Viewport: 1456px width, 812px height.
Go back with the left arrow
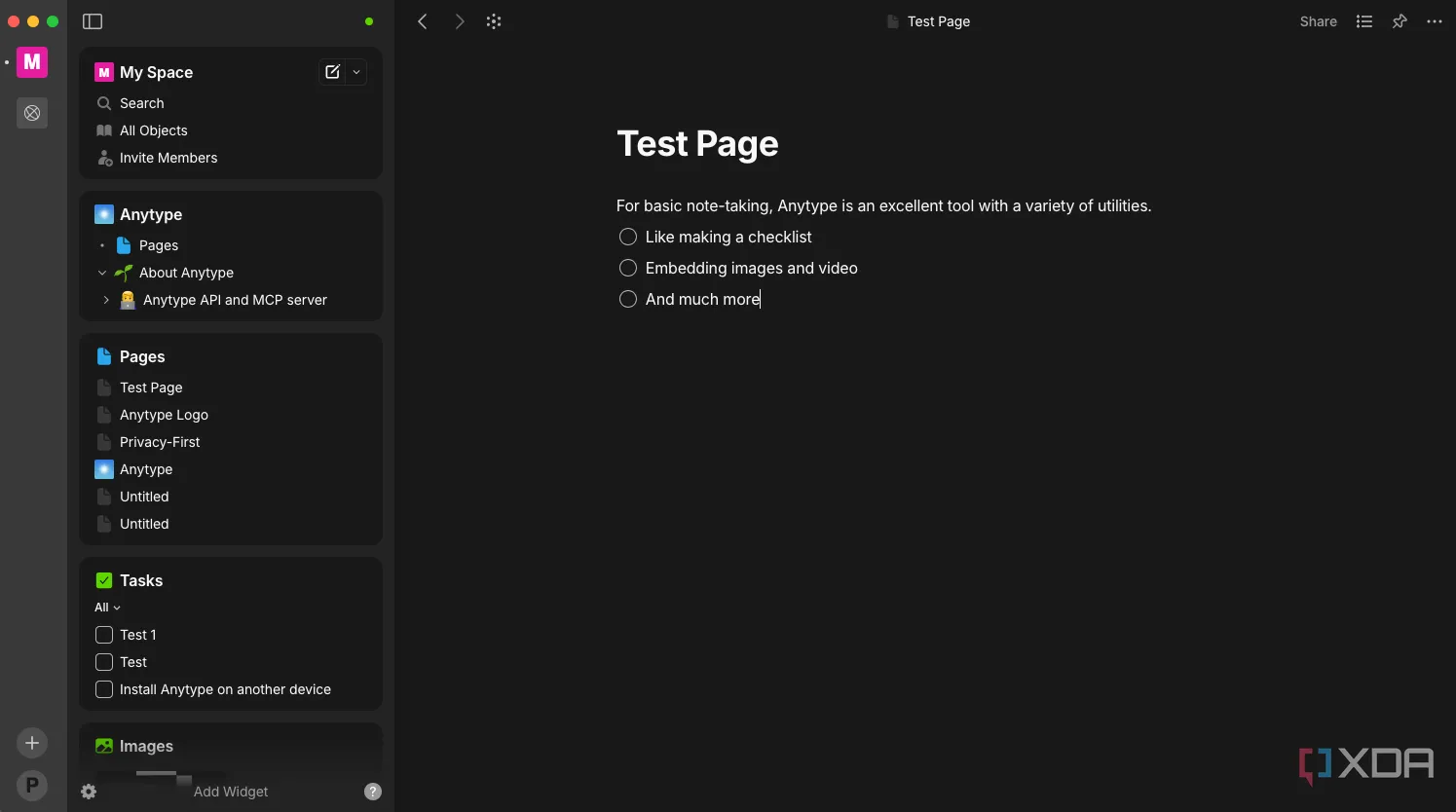pyautogui.click(x=423, y=21)
